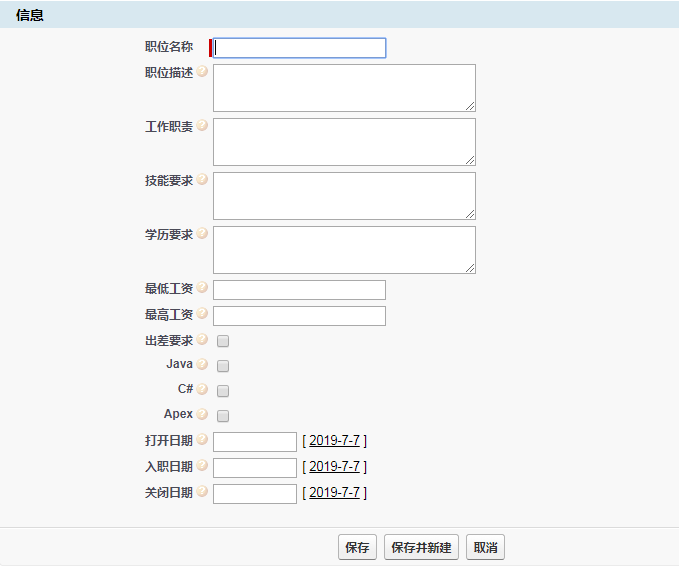Click 2019-7-7 link next to 入职日期
This screenshot has height=567, width=679.
point(334,467)
